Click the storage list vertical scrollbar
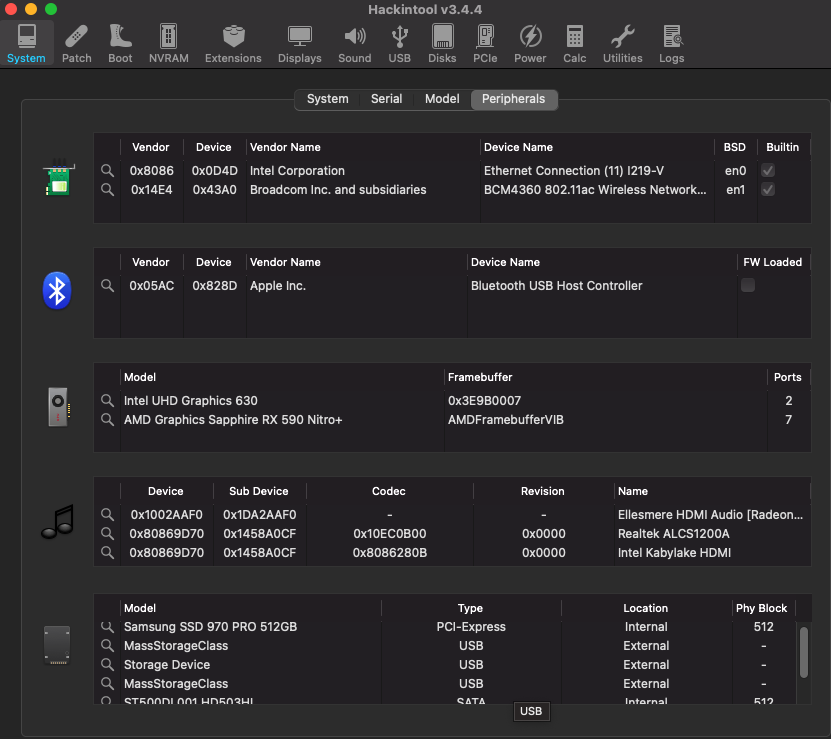Screen dimensions: 831x739 (803, 652)
